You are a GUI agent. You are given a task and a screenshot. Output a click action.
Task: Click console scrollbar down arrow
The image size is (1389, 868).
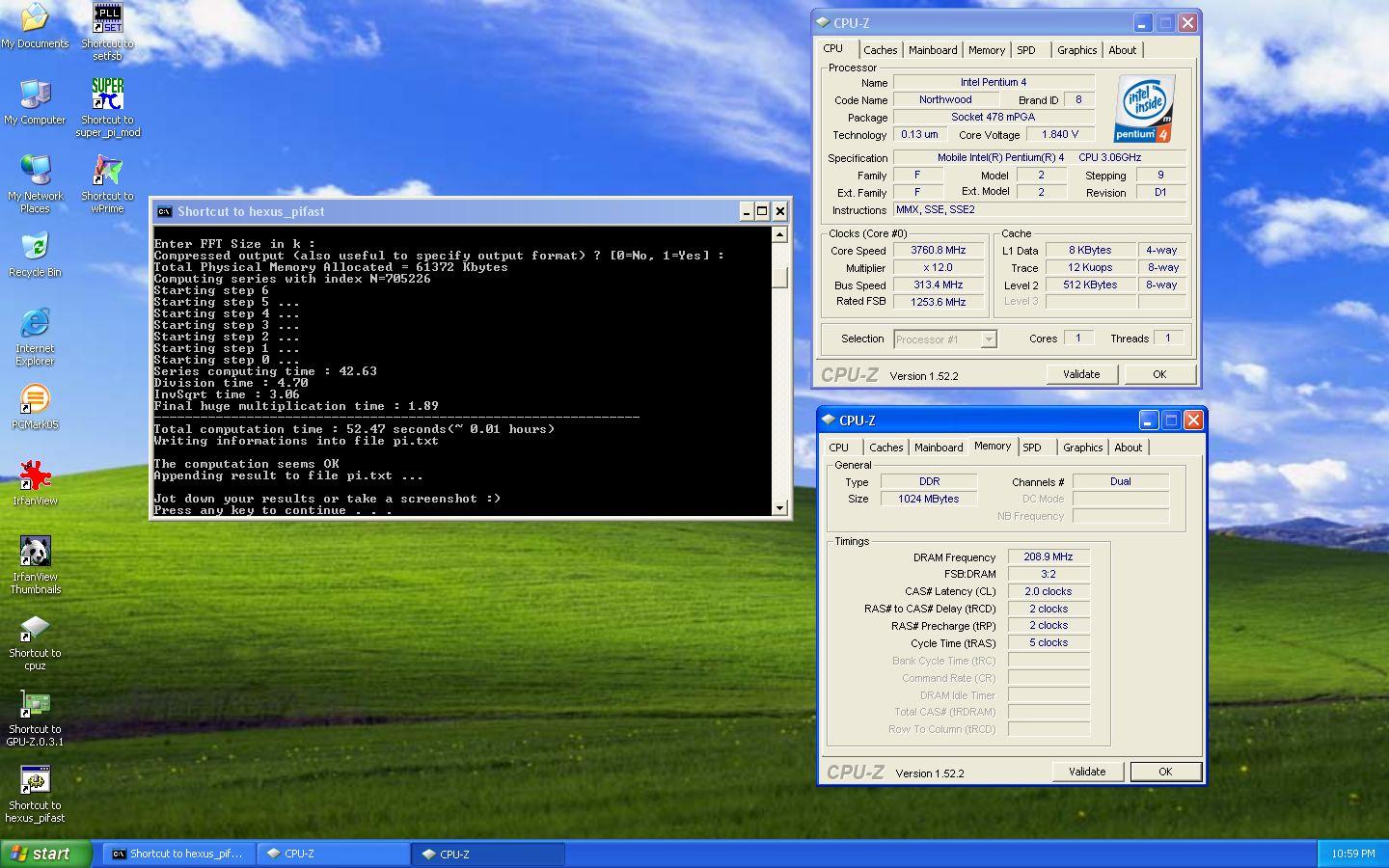(x=779, y=507)
